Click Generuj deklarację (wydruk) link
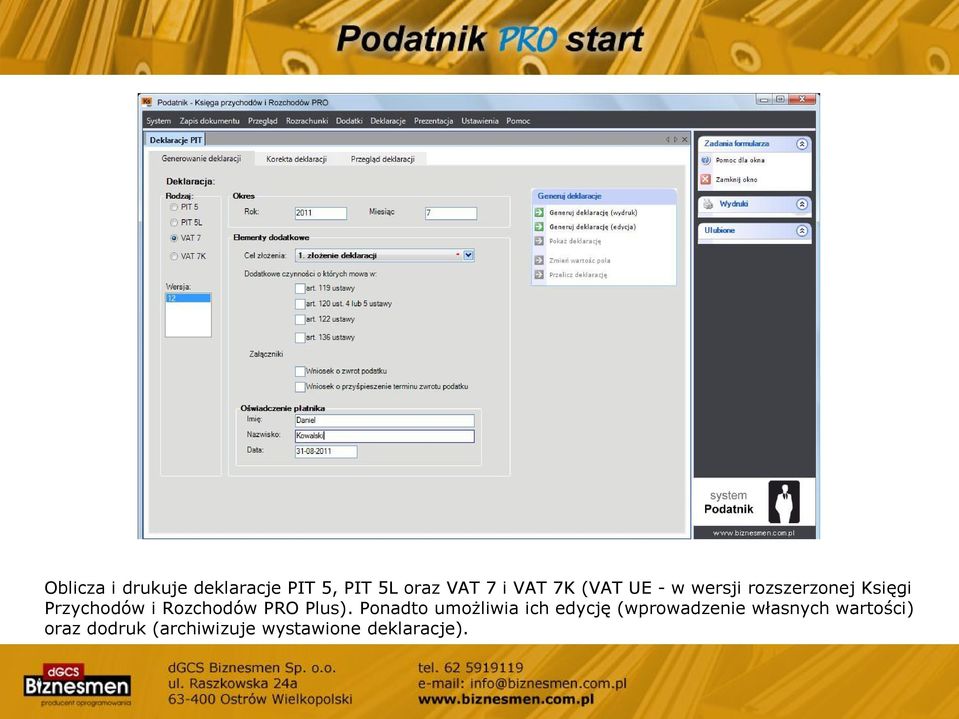Screen dimensions: 959x719 tap(593, 213)
